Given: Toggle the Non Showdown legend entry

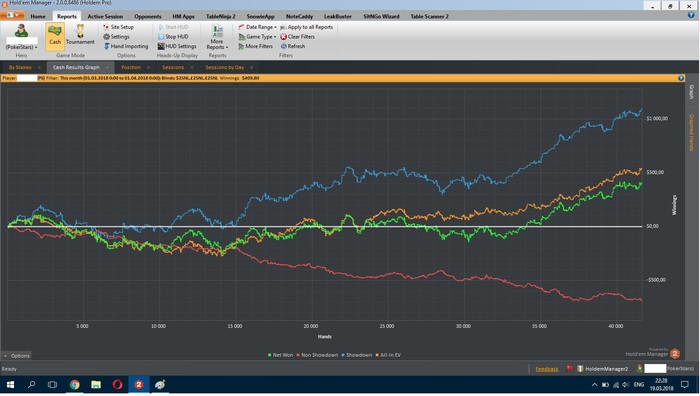Looking at the screenshot, I should pyautogui.click(x=317, y=355).
